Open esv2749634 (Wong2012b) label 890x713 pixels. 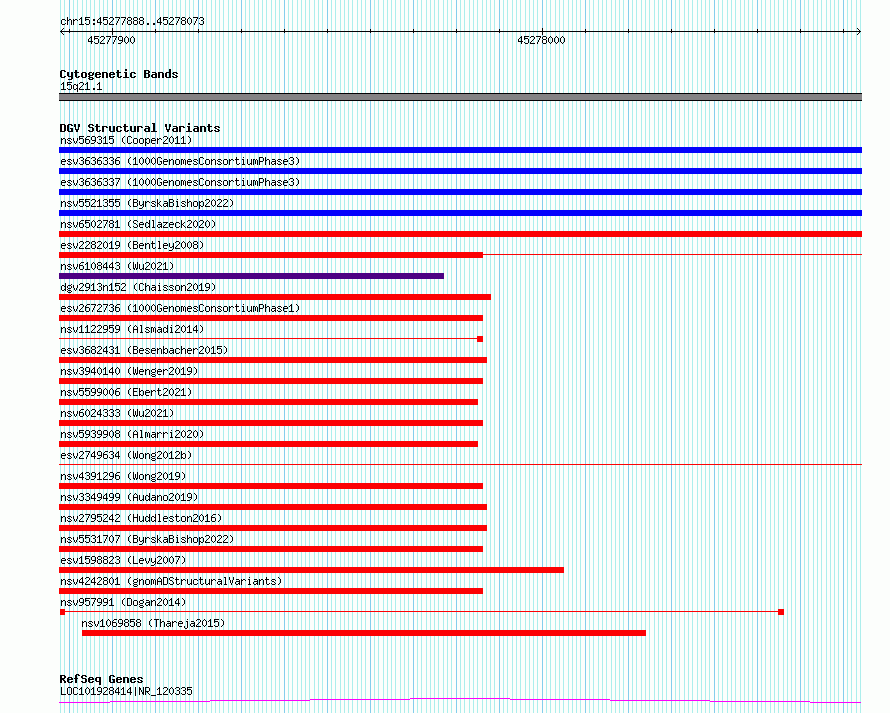(126, 455)
